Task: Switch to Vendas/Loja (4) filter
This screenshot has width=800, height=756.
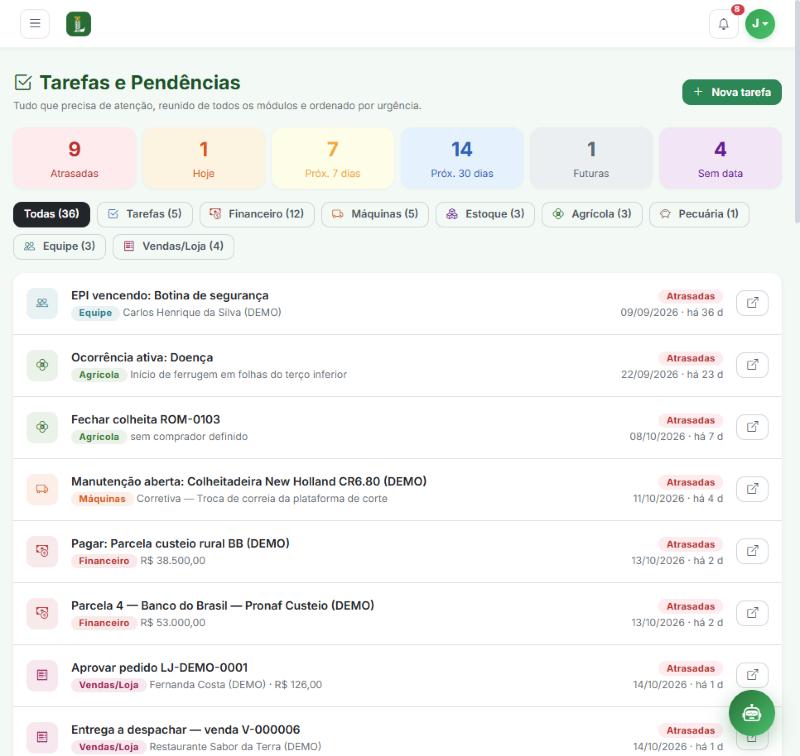Action: point(173,246)
